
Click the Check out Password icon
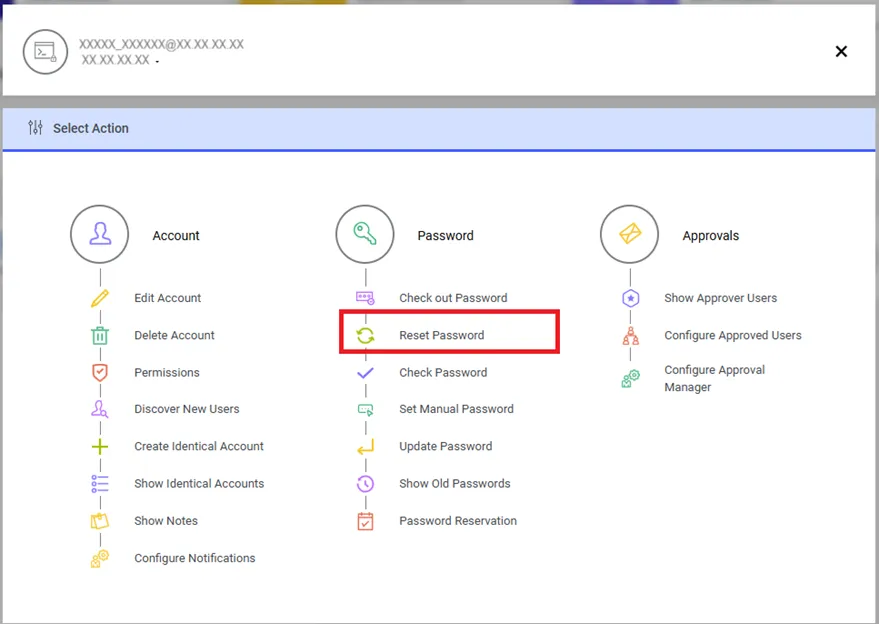coord(366,298)
